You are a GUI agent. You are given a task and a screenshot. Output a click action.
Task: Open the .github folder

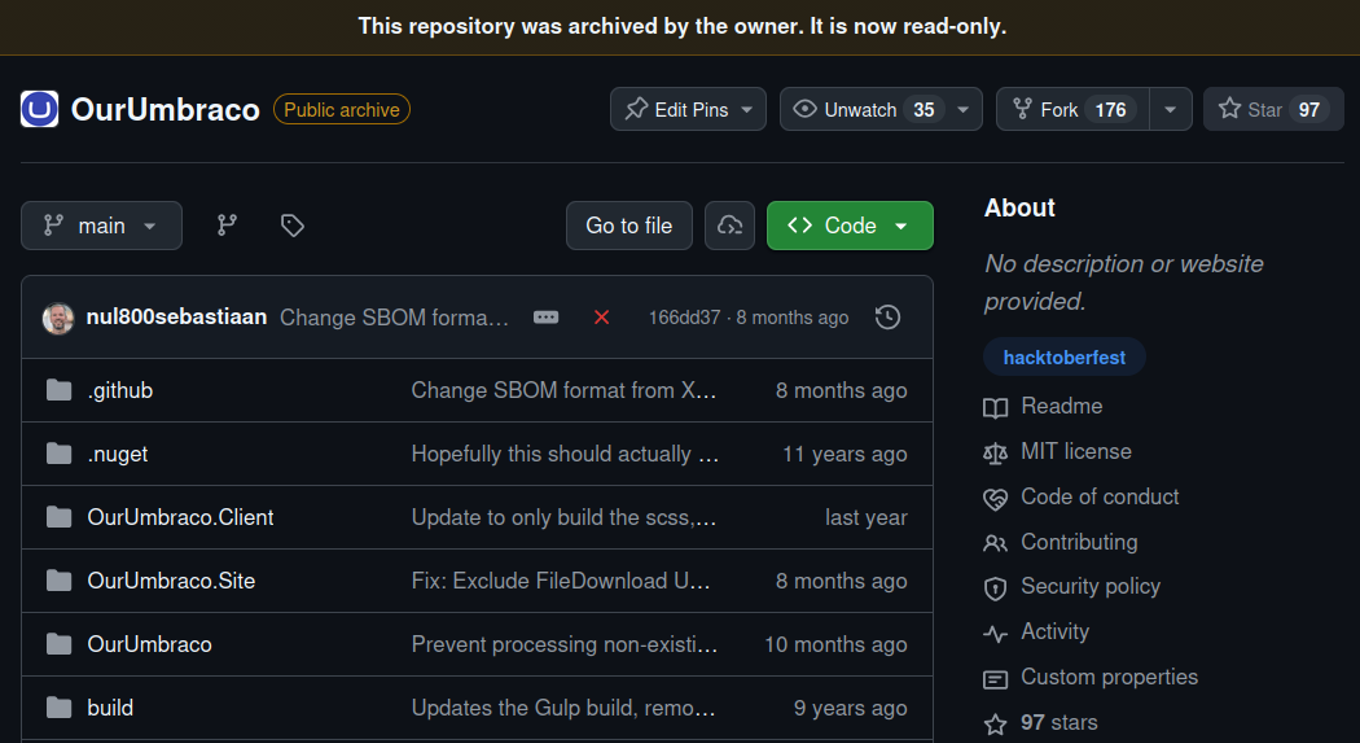[x=120, y=390]
